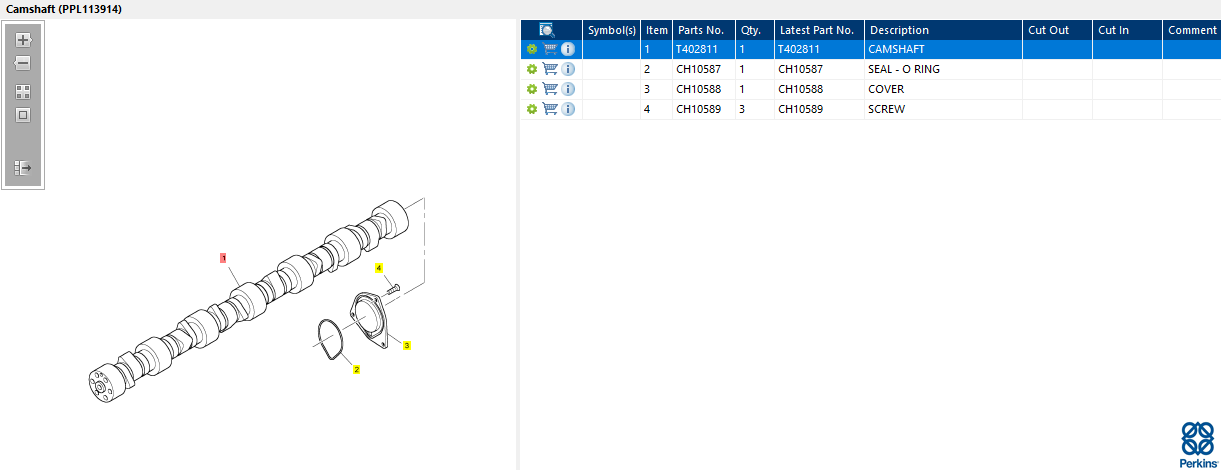Zoom in on the camshaft diagram
Image resolution: width=1221 pixels, height=470 pixels.
pos(23,41)
